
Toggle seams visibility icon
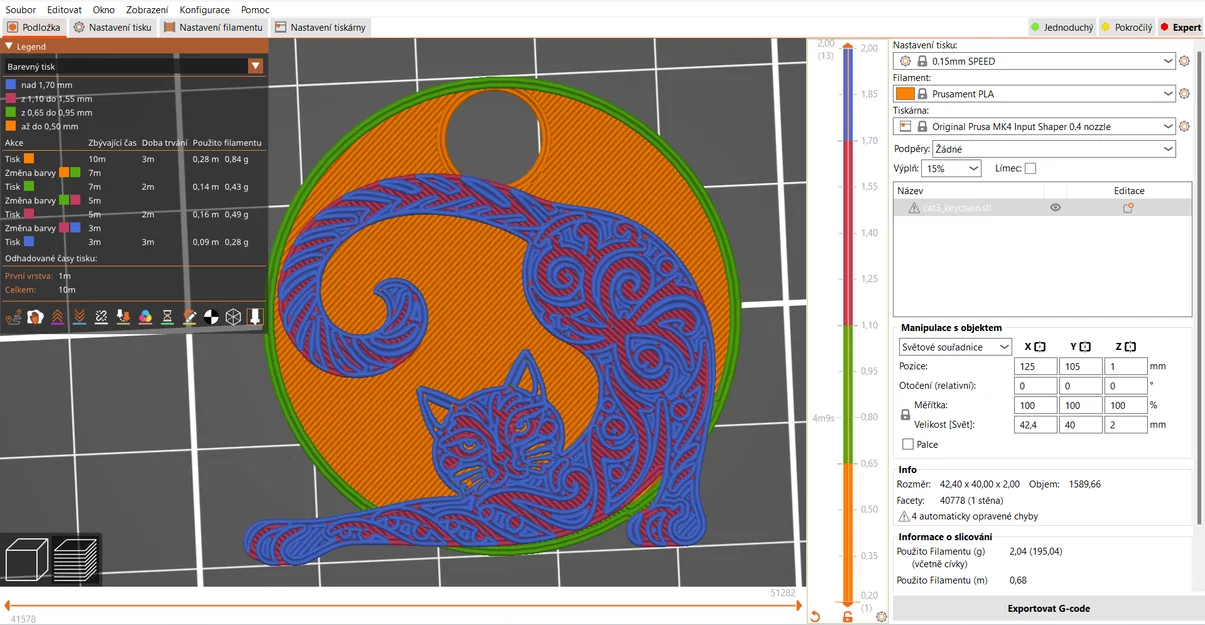102,317
